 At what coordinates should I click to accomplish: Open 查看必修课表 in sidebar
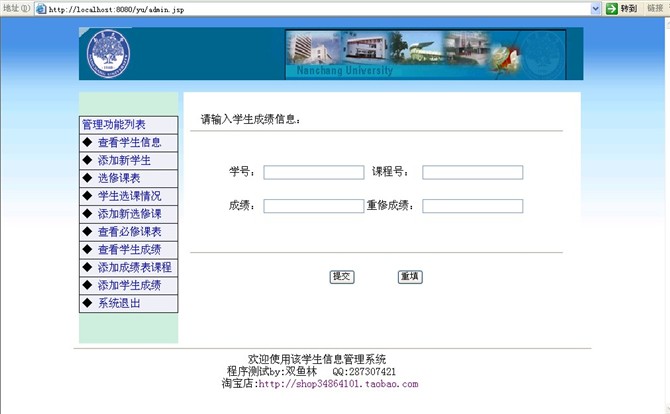click(129, 232)
